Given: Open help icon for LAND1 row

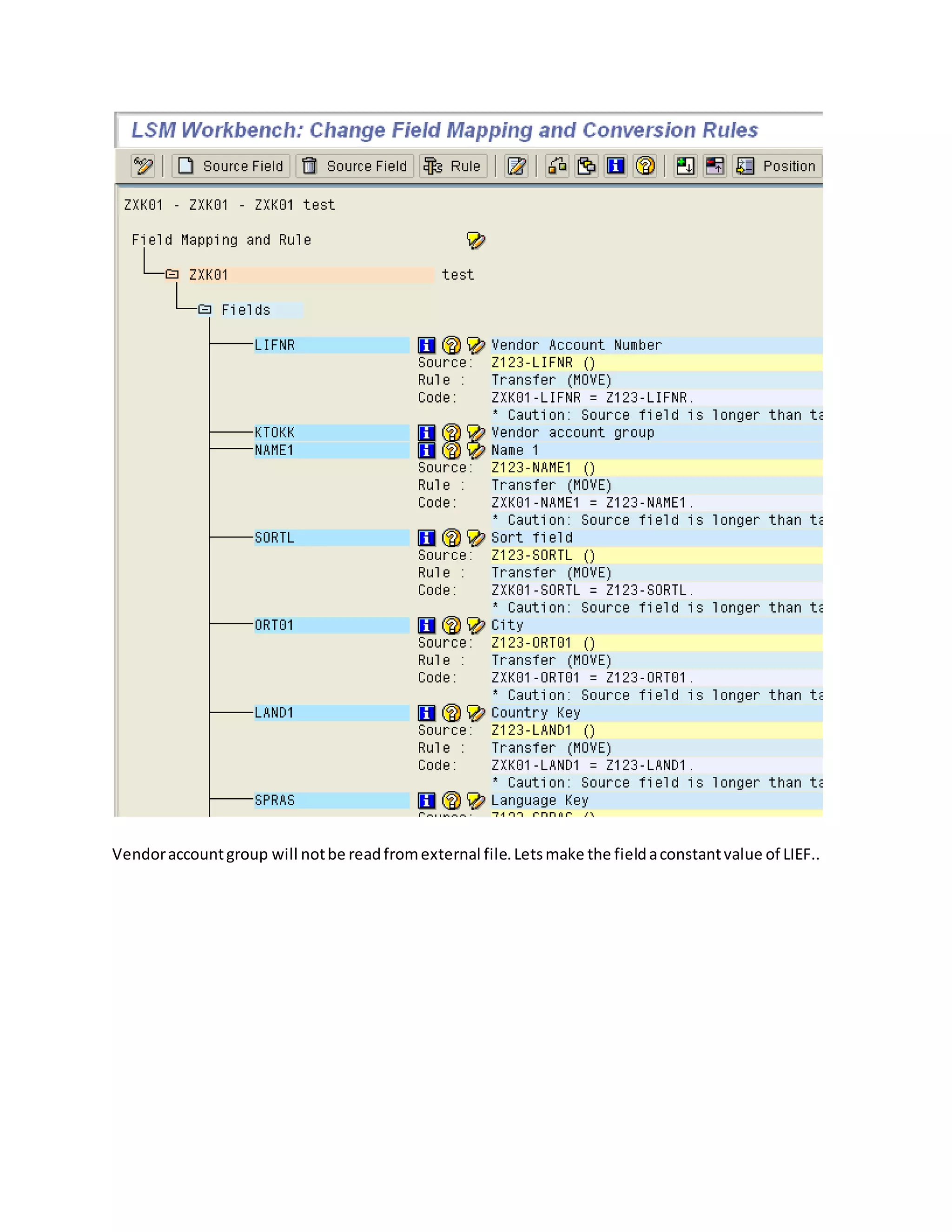Looking at the screenshot, I should (451, 712).
